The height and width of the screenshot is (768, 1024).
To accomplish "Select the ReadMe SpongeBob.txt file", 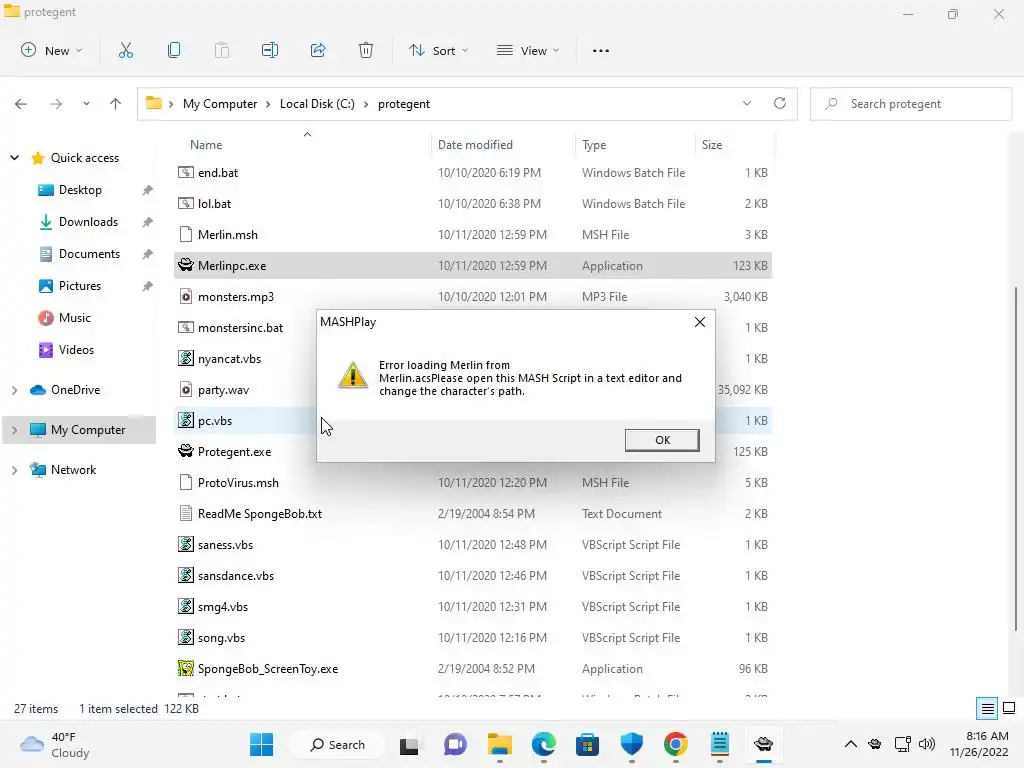I will (473, 513).
